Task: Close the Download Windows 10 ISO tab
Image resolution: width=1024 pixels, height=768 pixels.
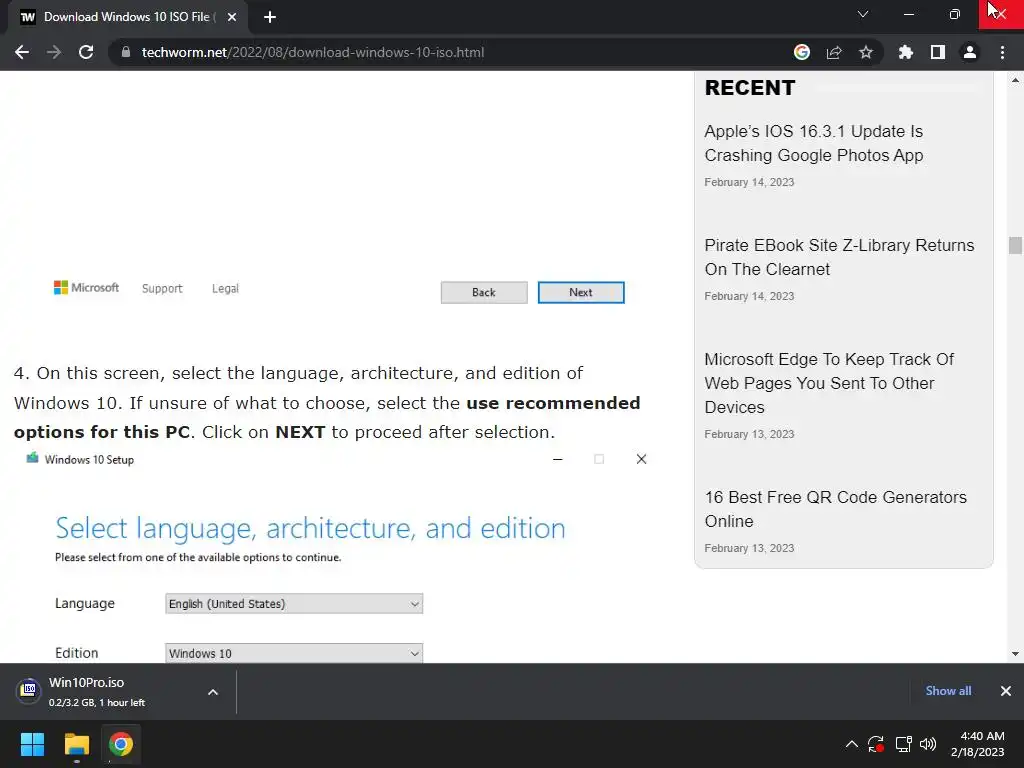Action: 232,17
